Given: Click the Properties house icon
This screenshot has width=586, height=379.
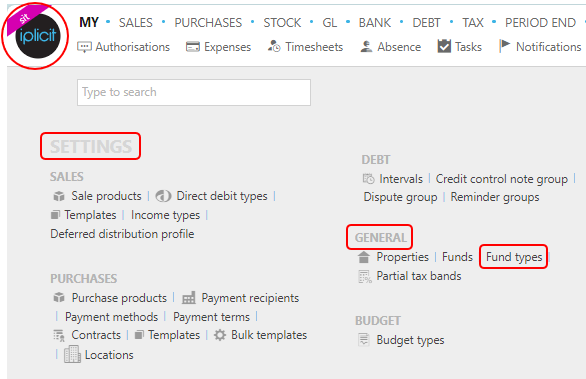Looking at the screenshot, I should pos(364,257).
